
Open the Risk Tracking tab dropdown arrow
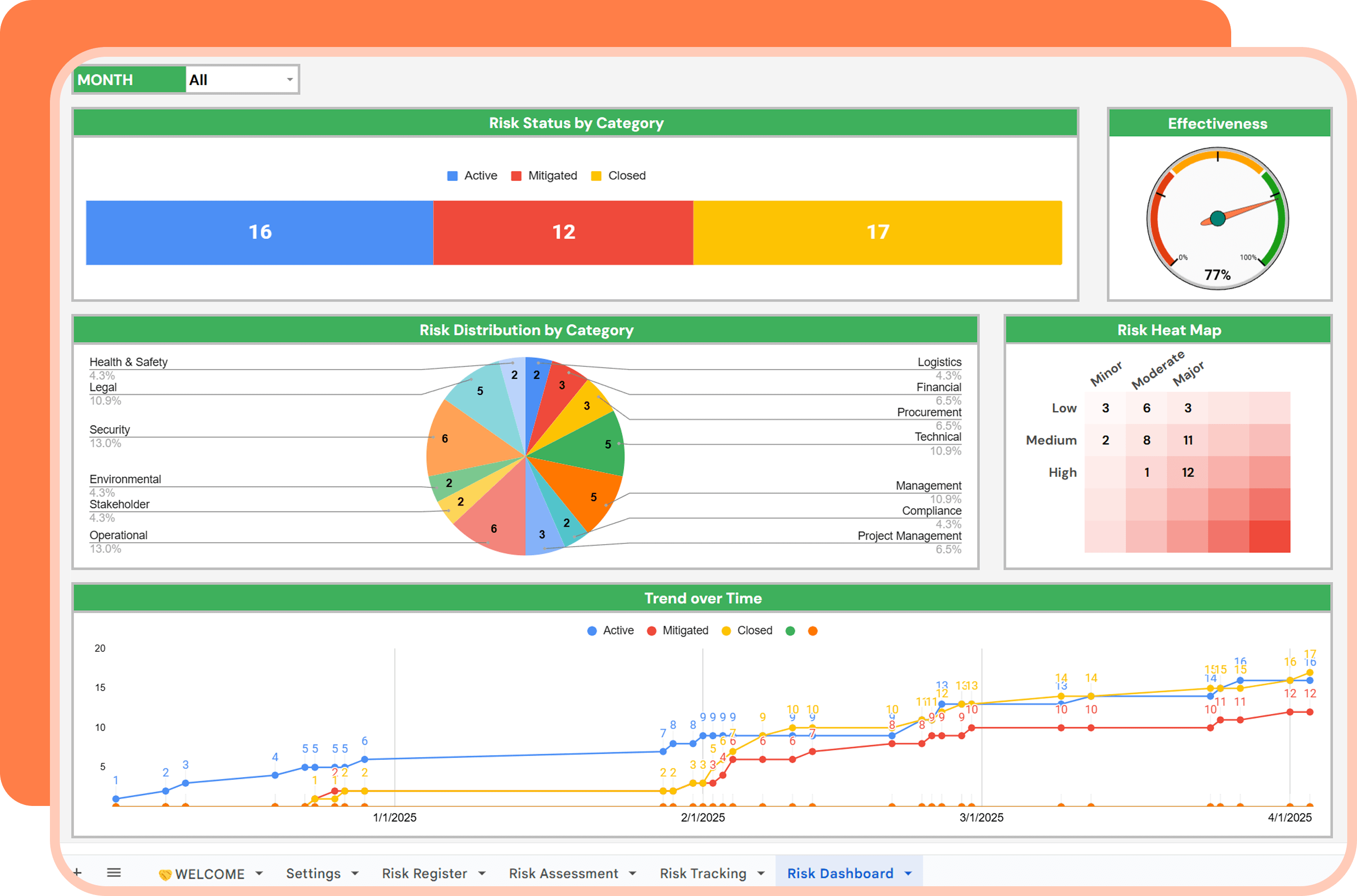pos(761,873)
